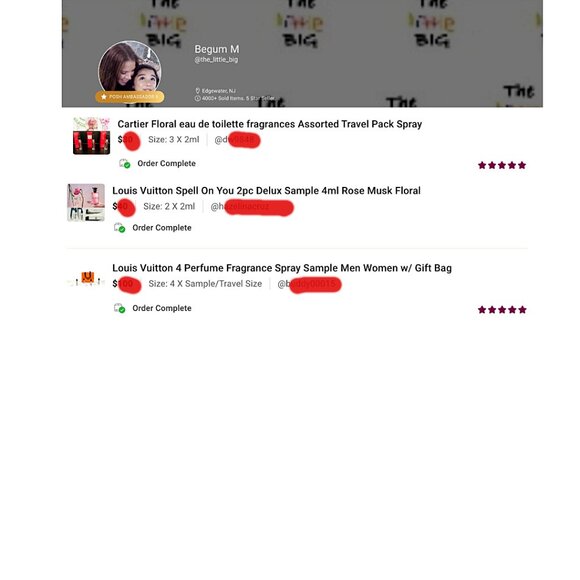The image size is (580, 580).
Task: Open Begum M's profile picture
Action: (129, 71)
